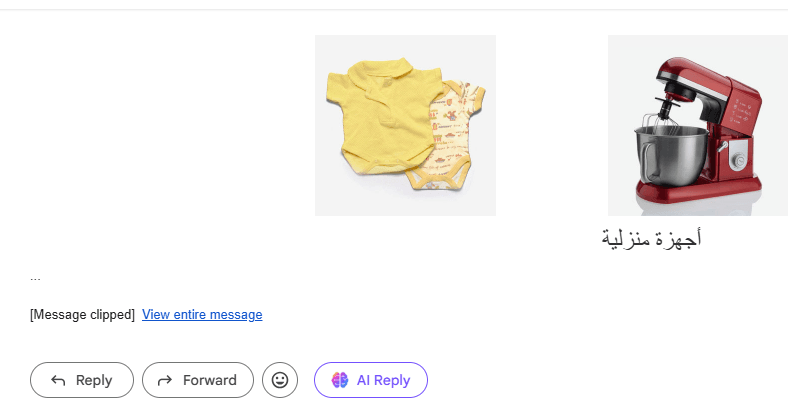The height and width of the screenshot is (409, 788).
Task: Click the word "Forward" in the Forward button
Action: click(210, 380)
